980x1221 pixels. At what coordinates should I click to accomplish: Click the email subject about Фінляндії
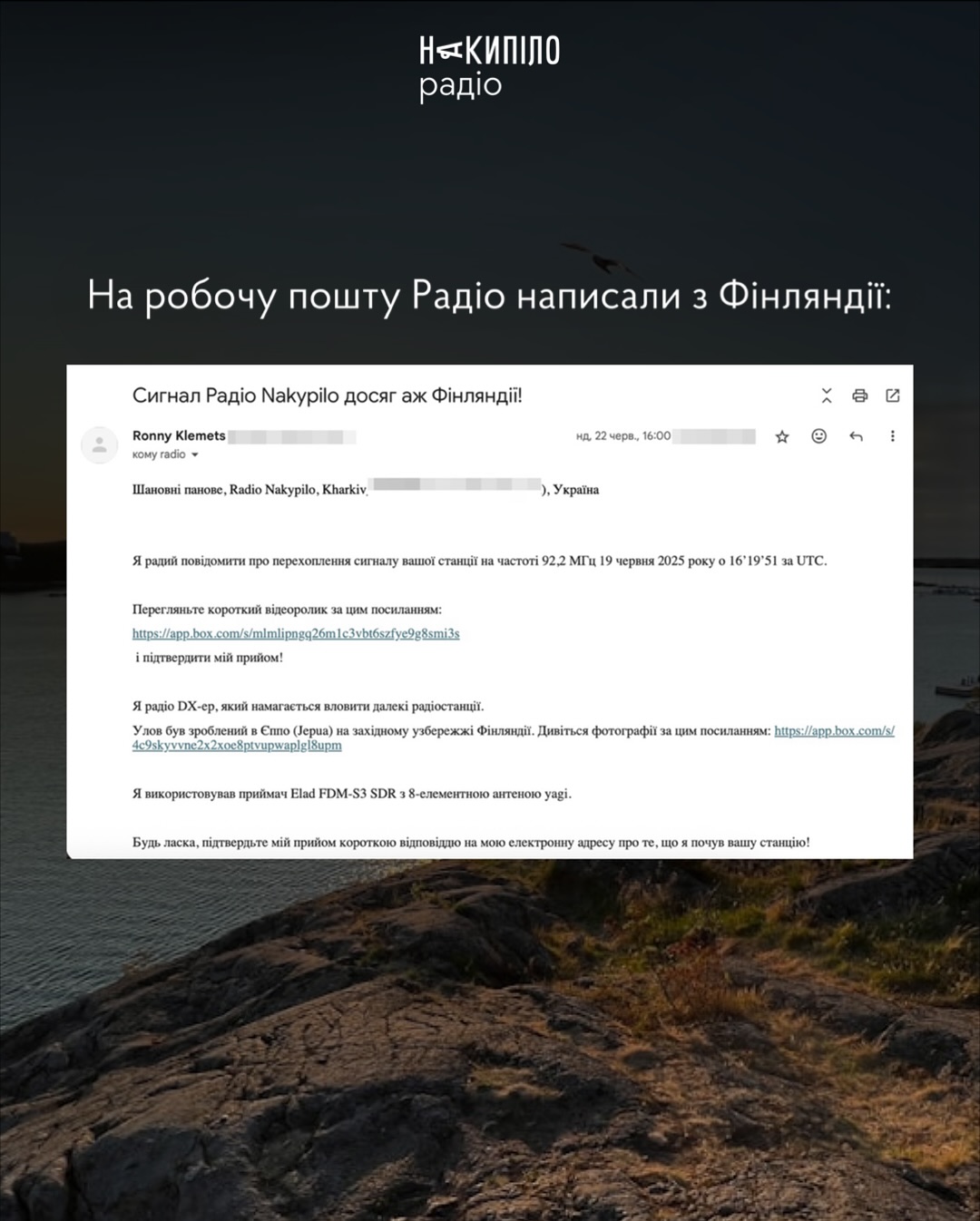tap(327, 396)
